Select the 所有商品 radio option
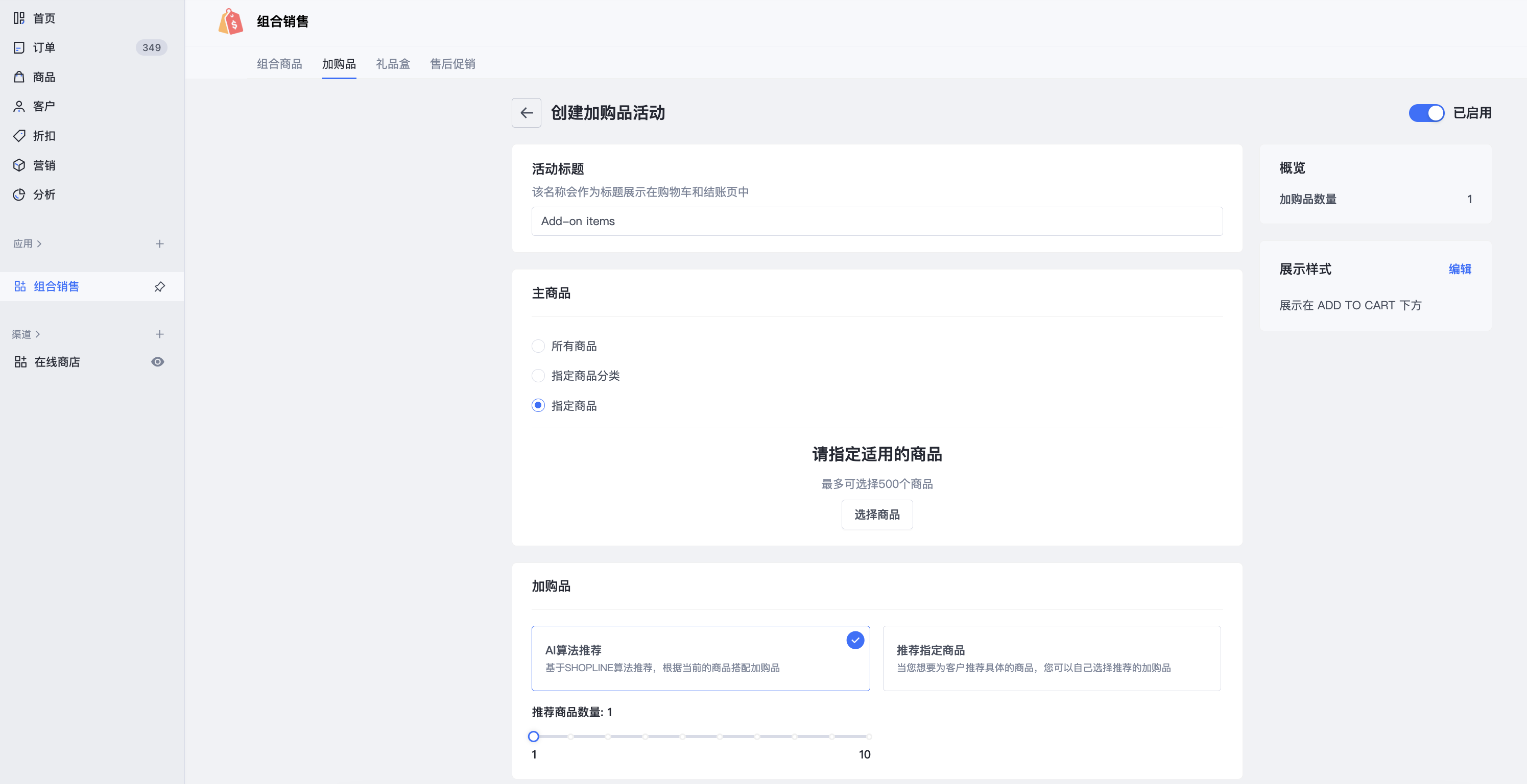This screenshot has width=1527, height=784. coord(538,346)
